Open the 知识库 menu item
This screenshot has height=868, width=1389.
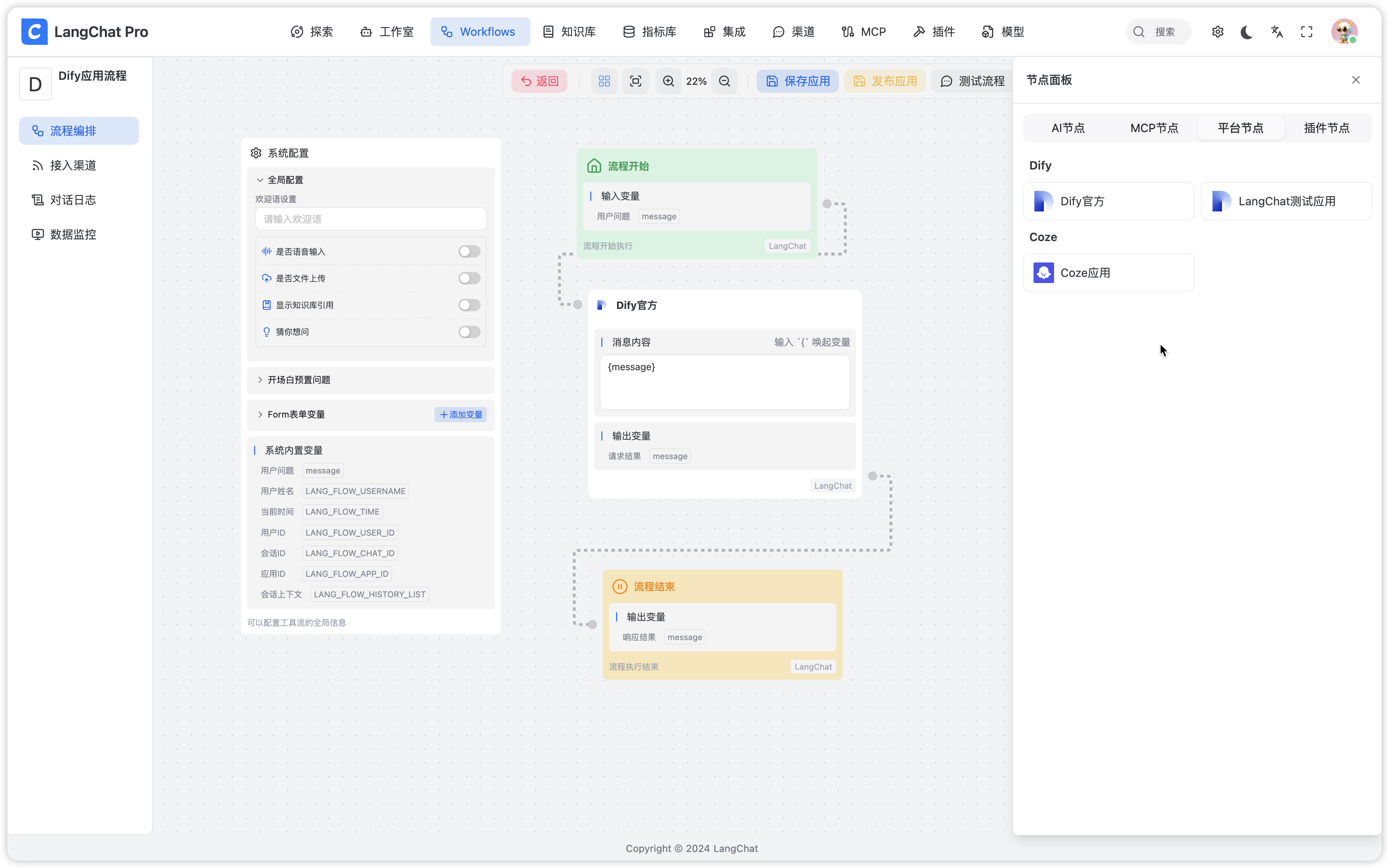(569, 32)
